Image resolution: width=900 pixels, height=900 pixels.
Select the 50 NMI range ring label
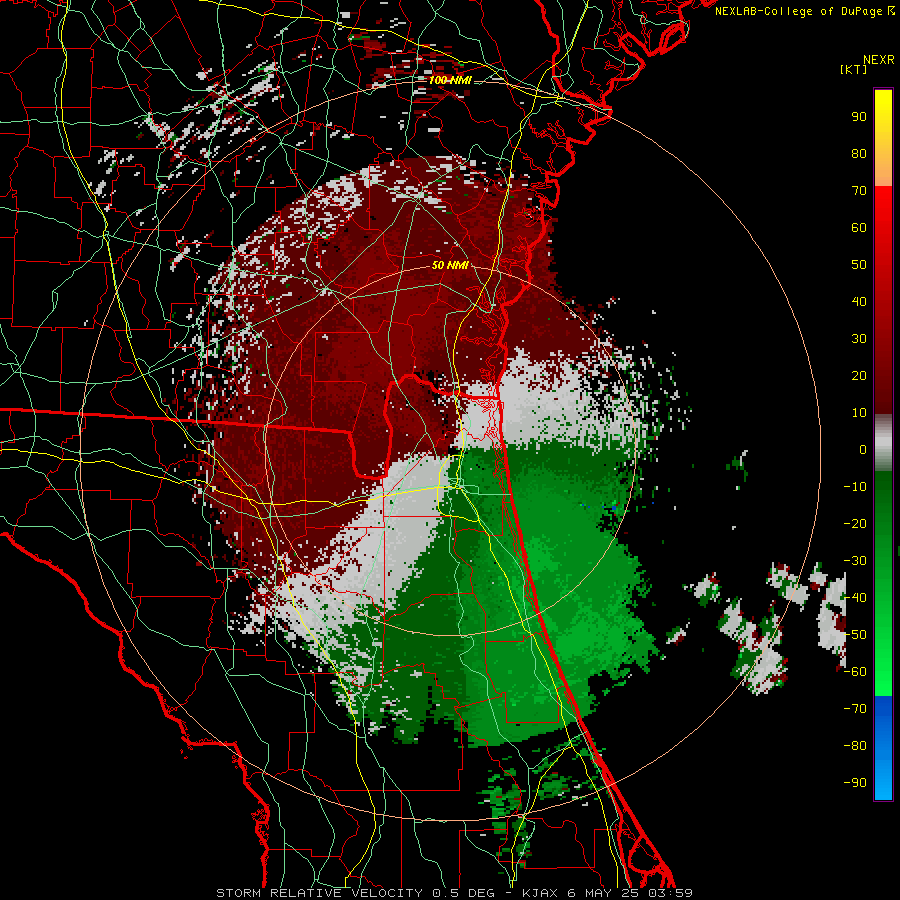click(x=450, y=265)
